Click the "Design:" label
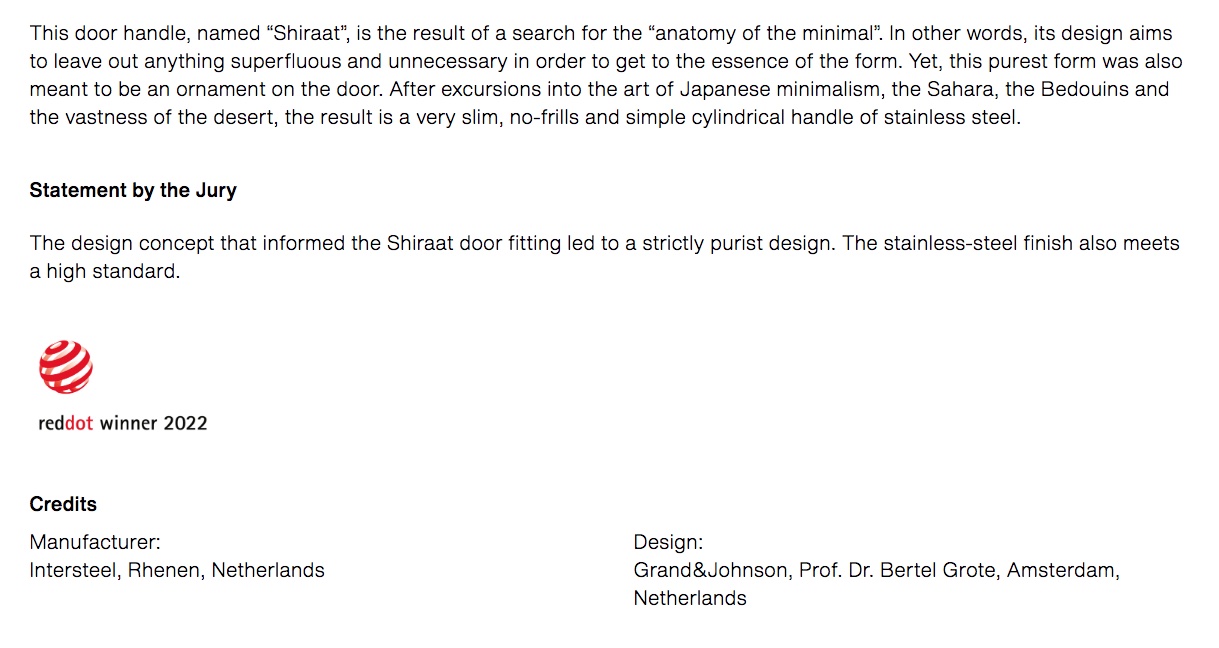The height and width of the screenshot is (648, 1219). [668, 542]
